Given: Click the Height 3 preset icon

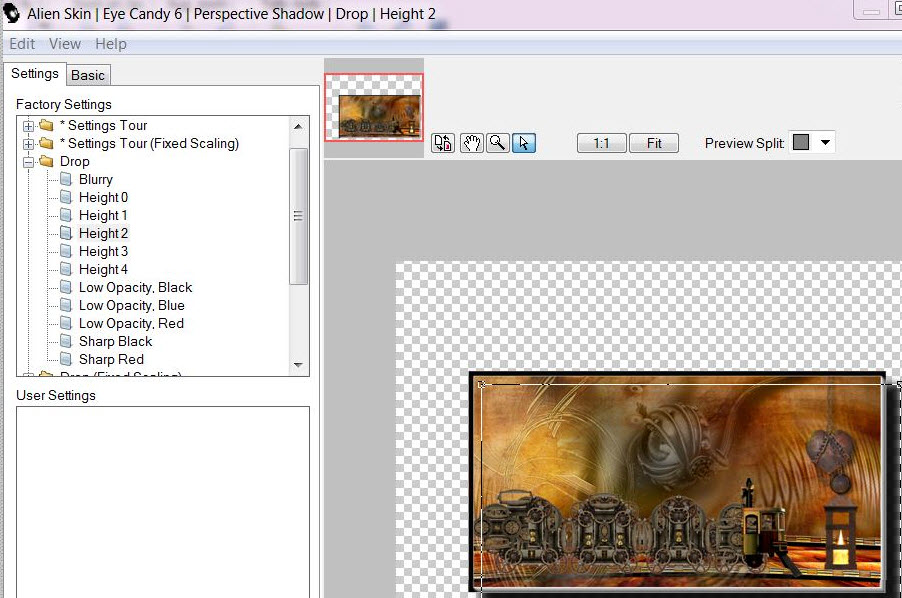Looking at the screenshot, I should coord(66,251).
